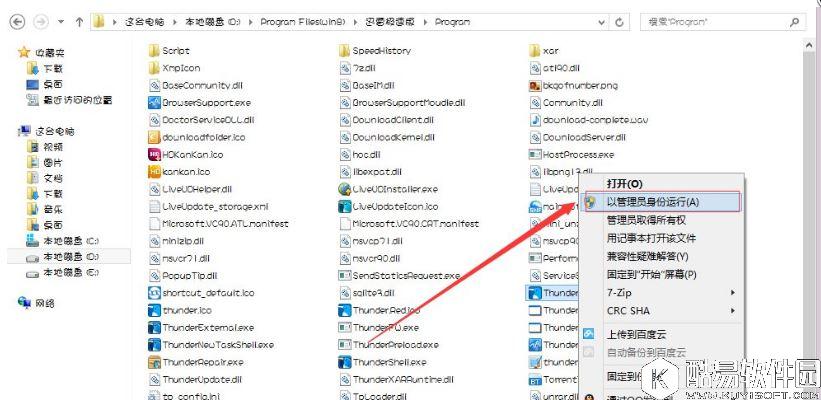Select the ThunderRepair.exe toolbox icon
821x400 pixels.
coord(154,362)
